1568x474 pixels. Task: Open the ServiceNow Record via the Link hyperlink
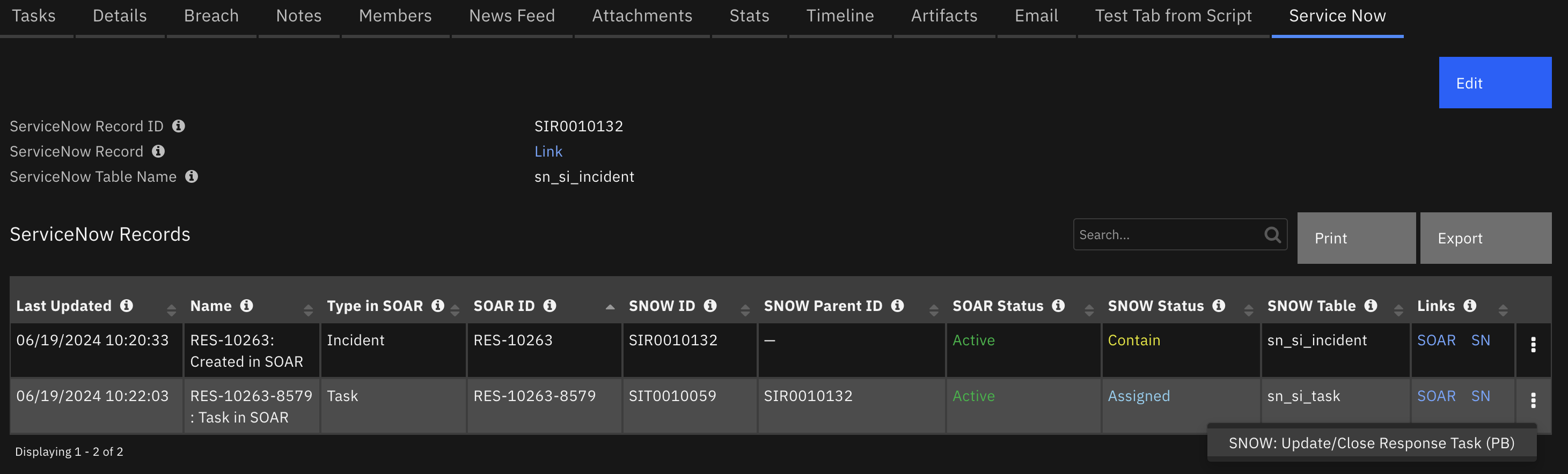548,151
